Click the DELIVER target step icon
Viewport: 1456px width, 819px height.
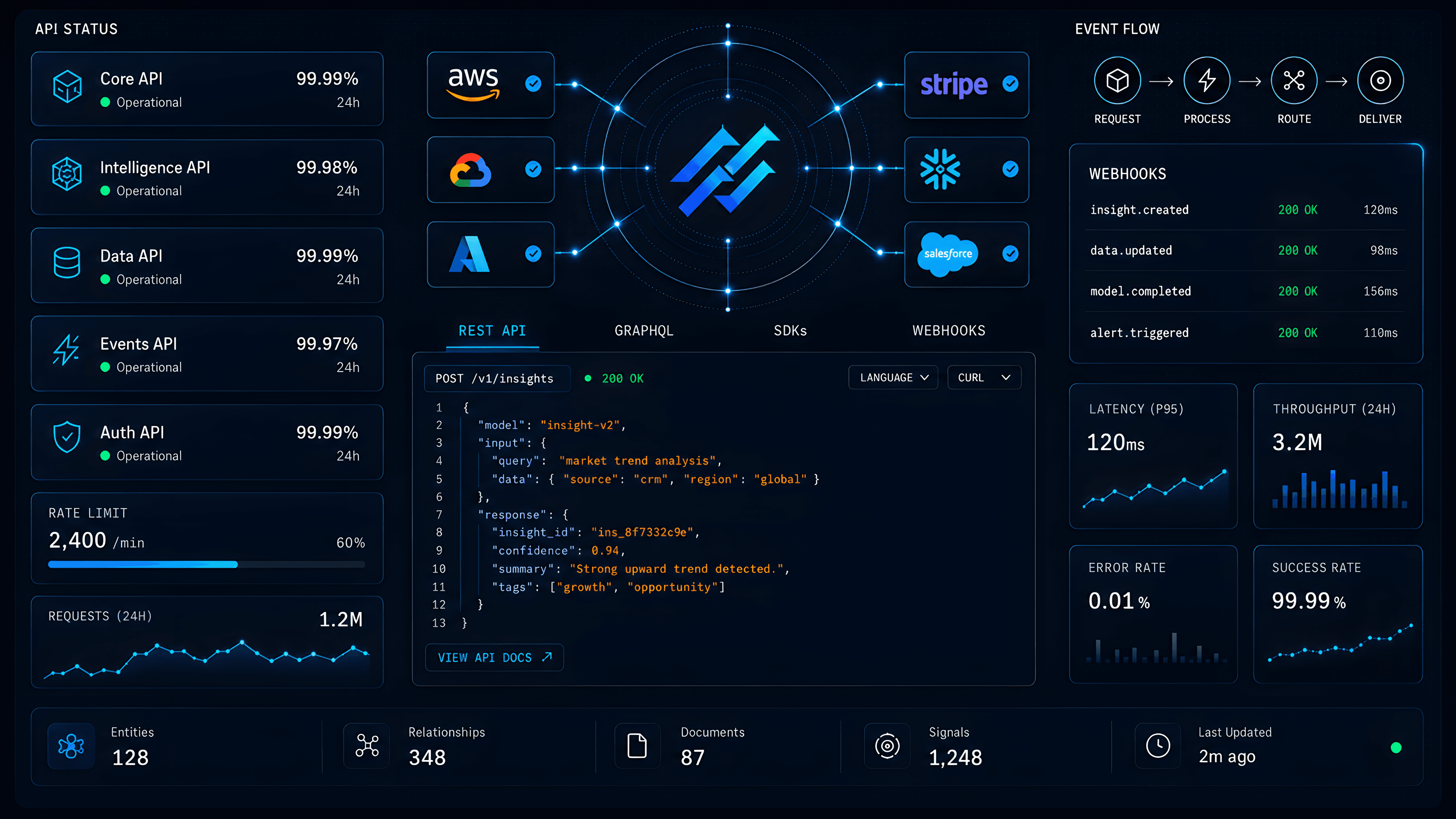point(1380,80)
